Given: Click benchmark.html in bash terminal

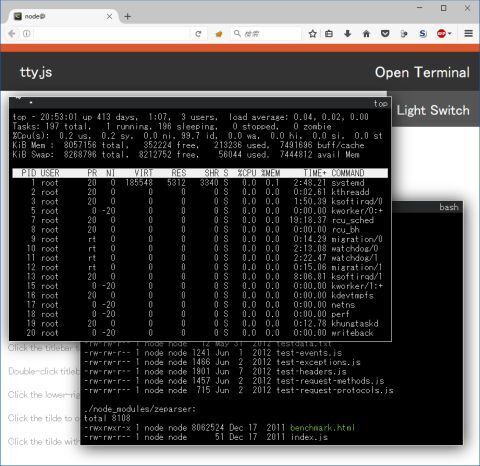Looking at the screenshot, I should [323, 428].
